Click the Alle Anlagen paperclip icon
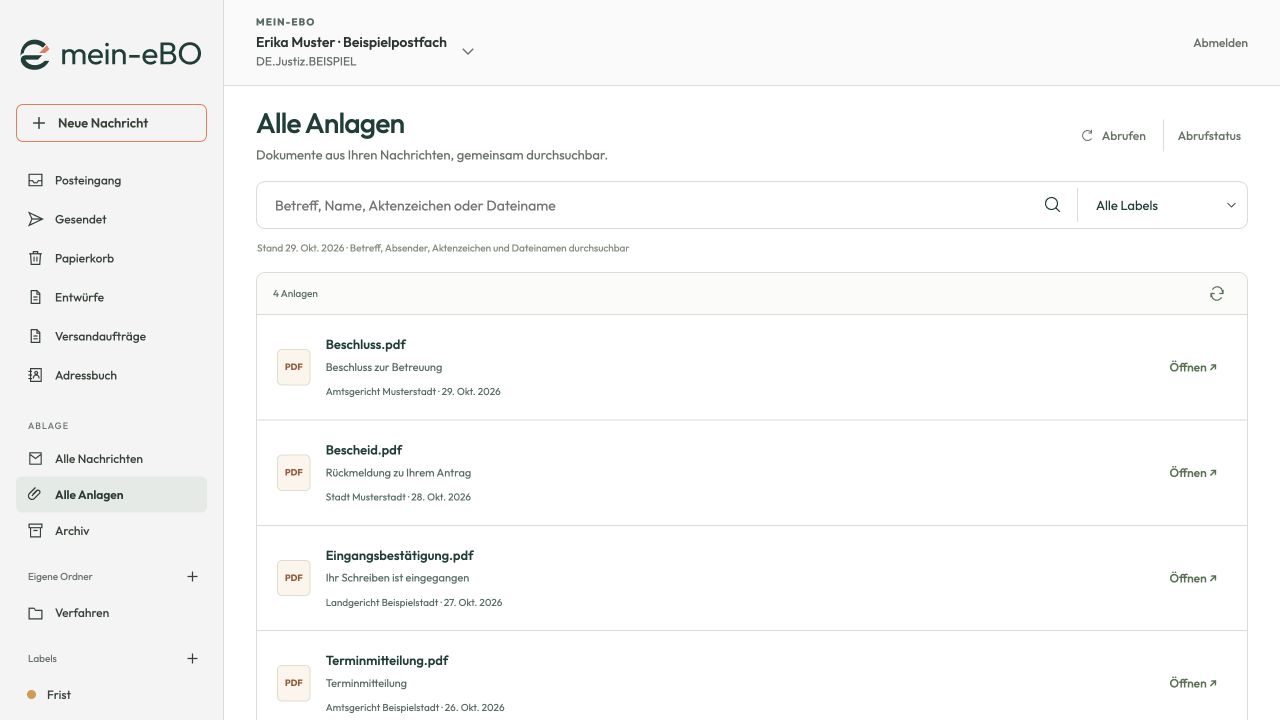This screenshot has width=1280, height=720. tap(36, 495)
